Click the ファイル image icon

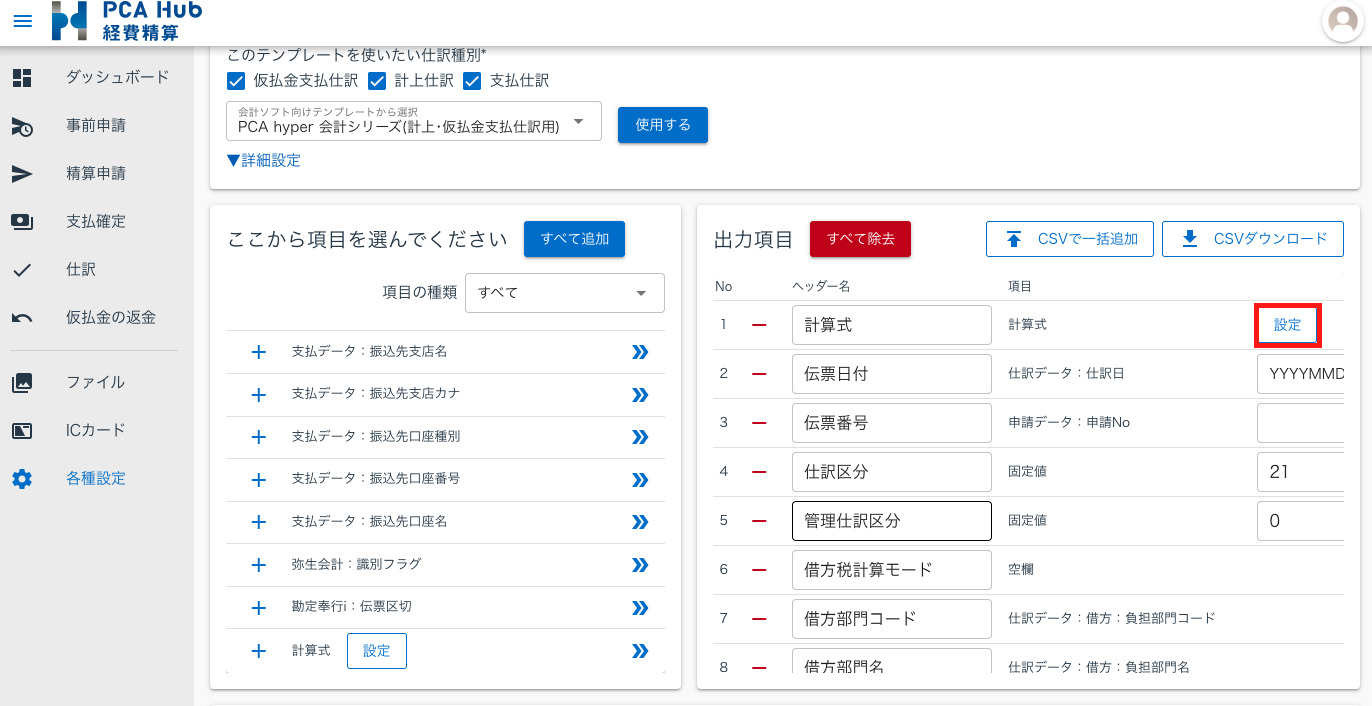[x=22, y=383]
